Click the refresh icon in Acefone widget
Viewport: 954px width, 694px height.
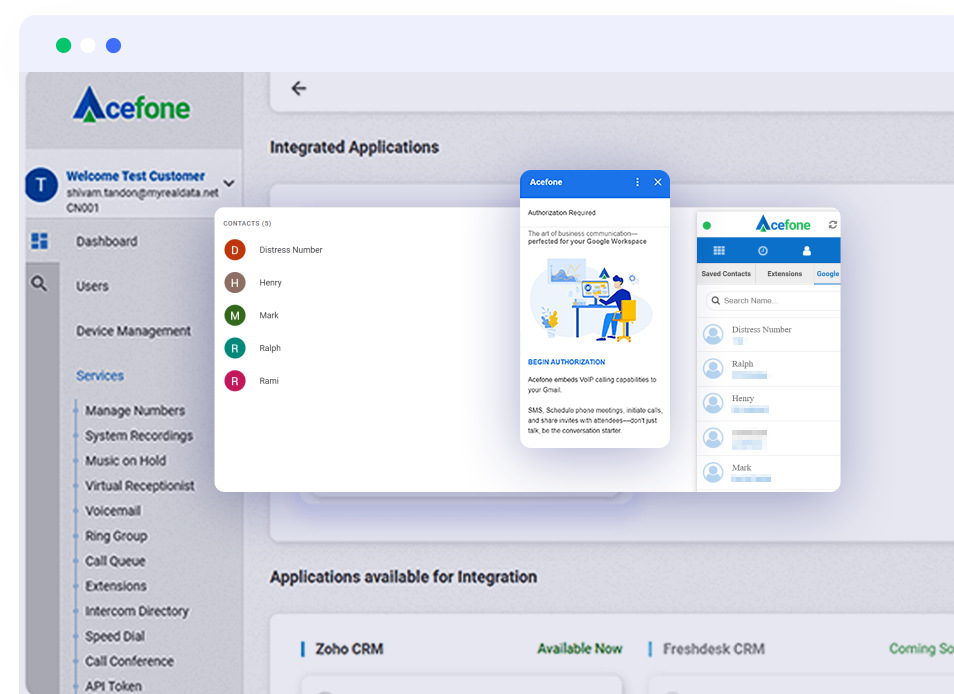(833, 225)
